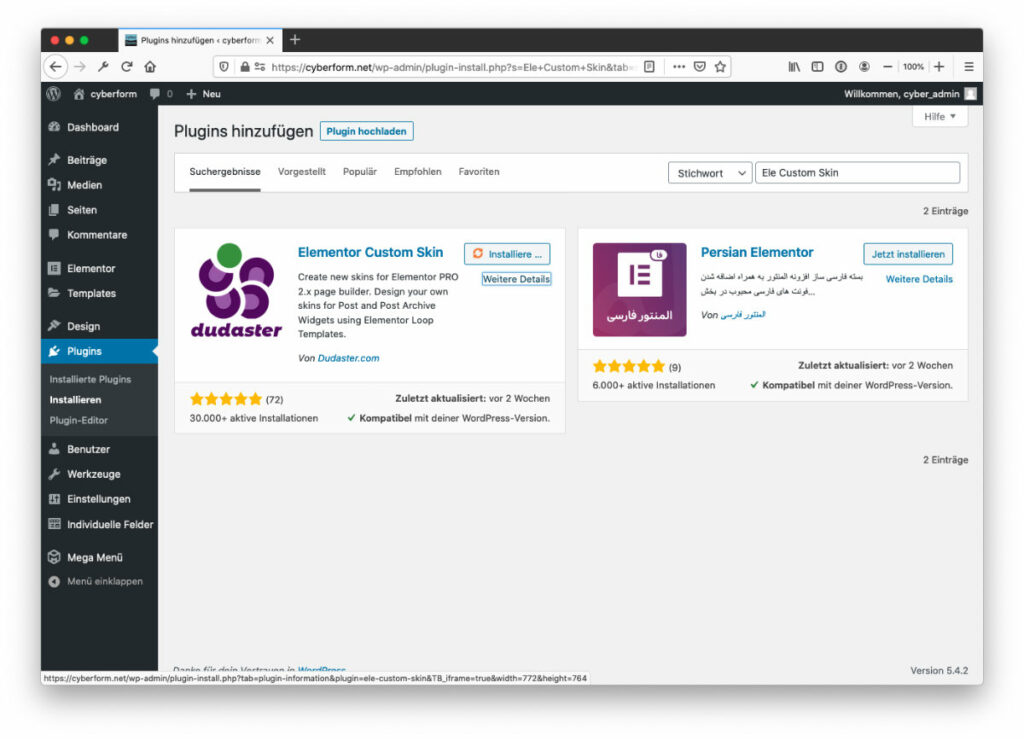This screenshot has height=739, width=1024.
Task: Click Jetzt installieren for Persian Elementor
Action: (x=908, y=254)
